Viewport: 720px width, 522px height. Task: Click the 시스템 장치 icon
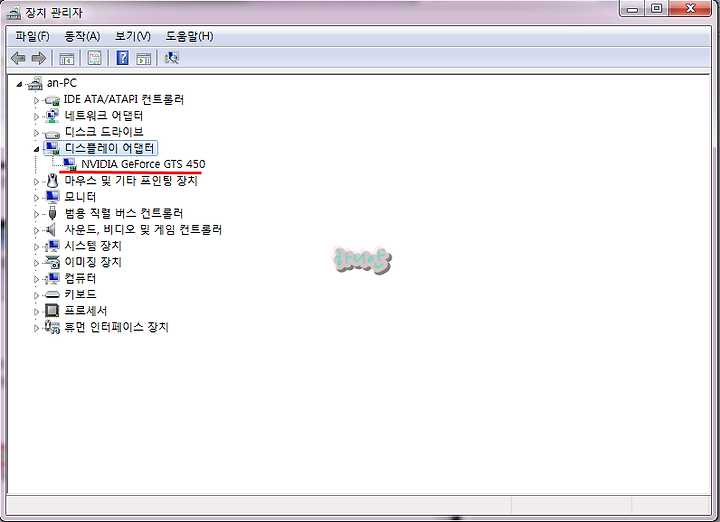52,246
